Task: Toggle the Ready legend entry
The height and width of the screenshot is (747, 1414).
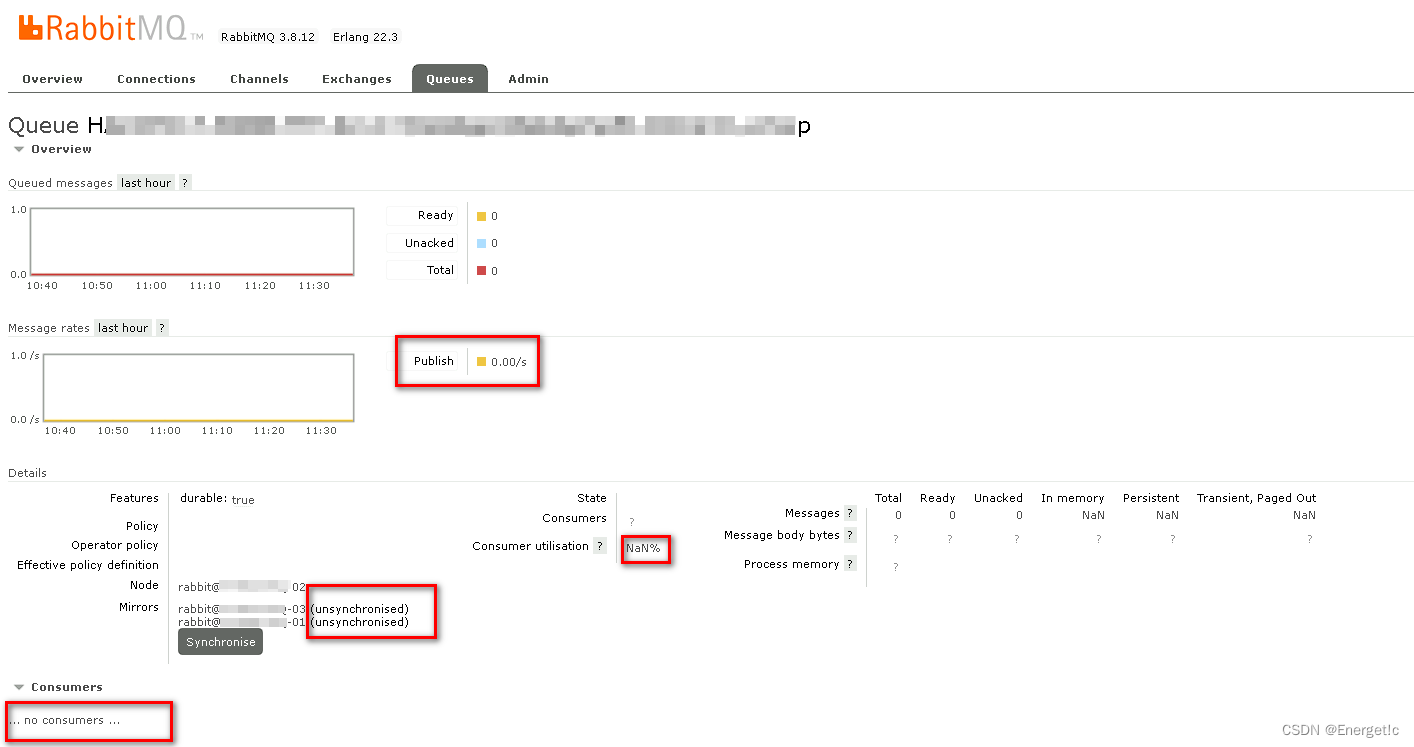Action: [424, 216]
